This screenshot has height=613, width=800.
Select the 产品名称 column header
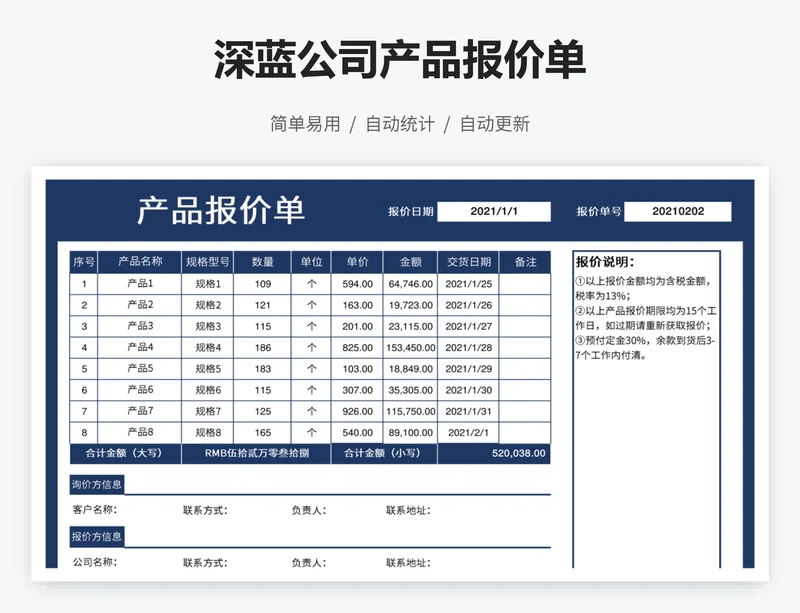coord(139,262)
